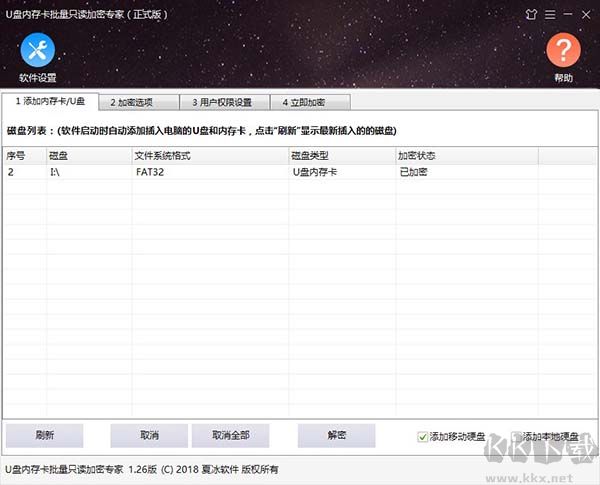Select the row number 2 cell
The image size is (600, 485).
click(x=24, y=172)
